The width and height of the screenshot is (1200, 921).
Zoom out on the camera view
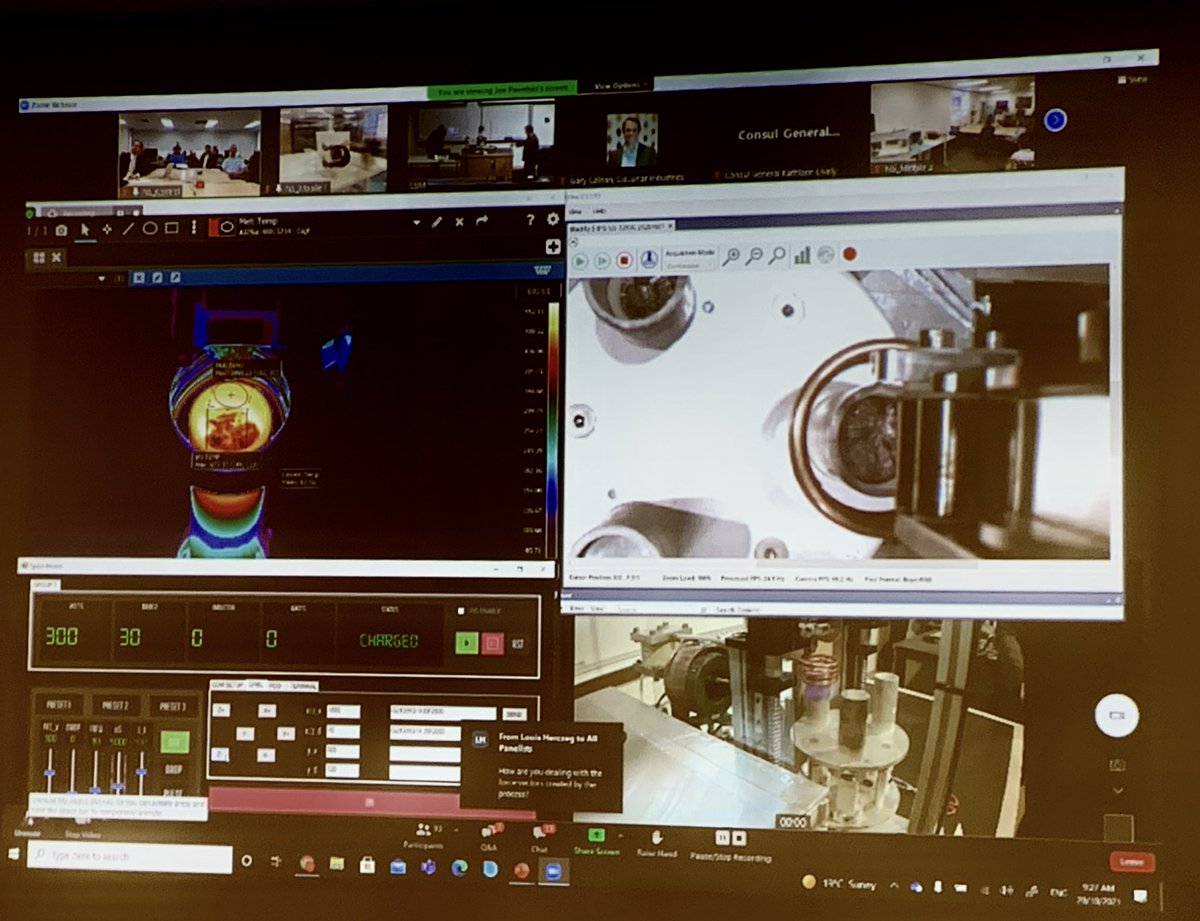754,257
